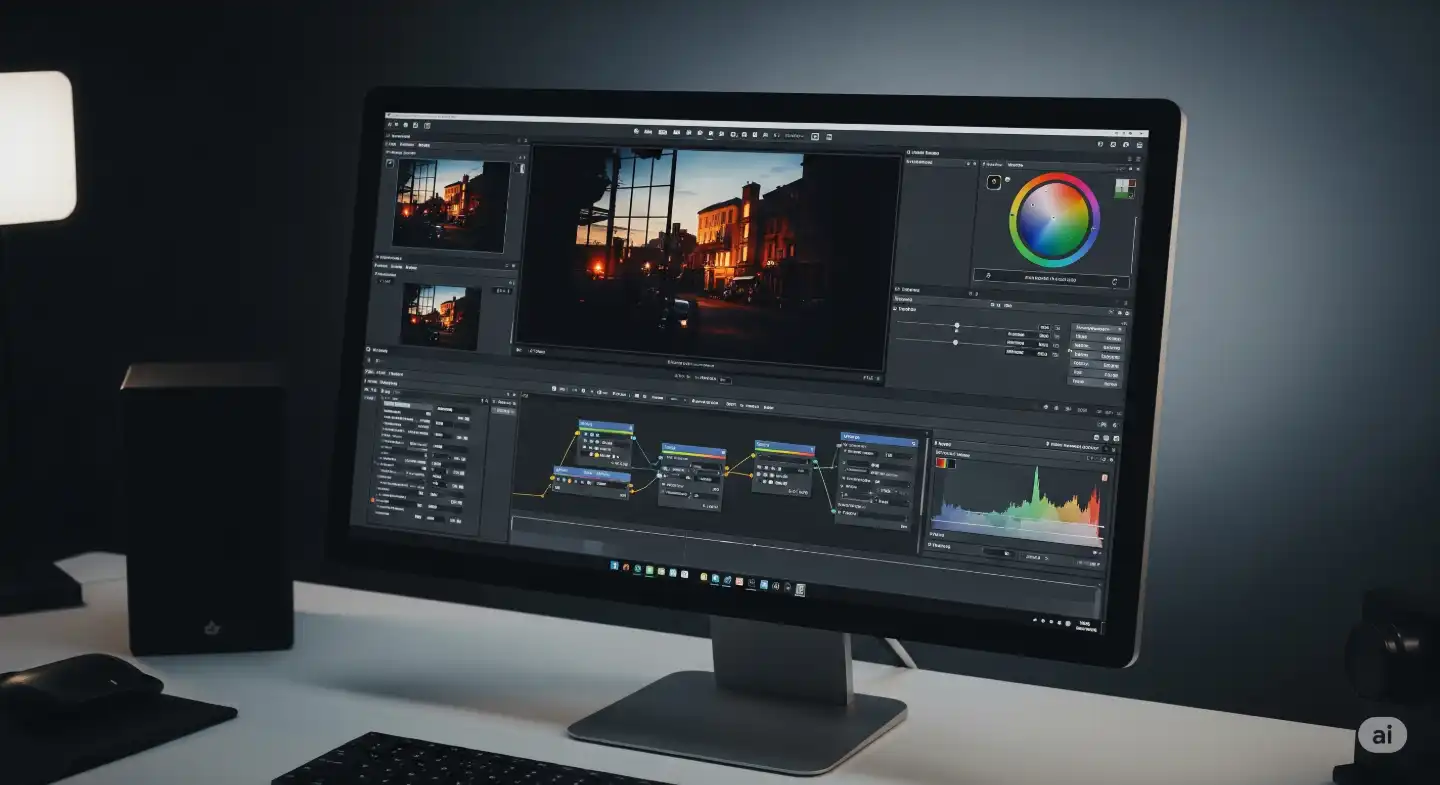Screen dimensions: 1440x785
Task: Open the dropdown in the top center toolbar
Action: [x=796, y=135]
